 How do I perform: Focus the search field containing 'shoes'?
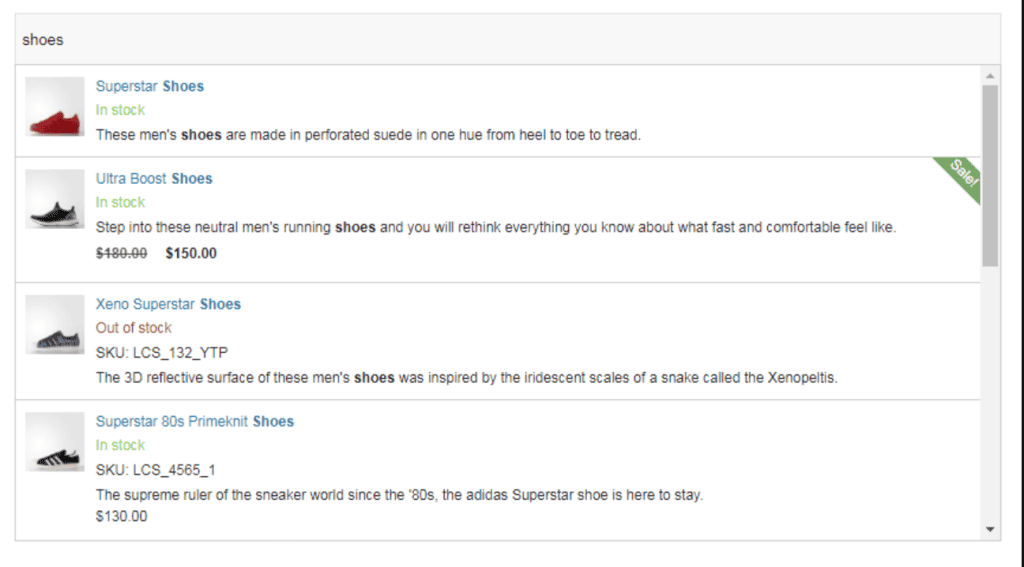click(507, 40)
